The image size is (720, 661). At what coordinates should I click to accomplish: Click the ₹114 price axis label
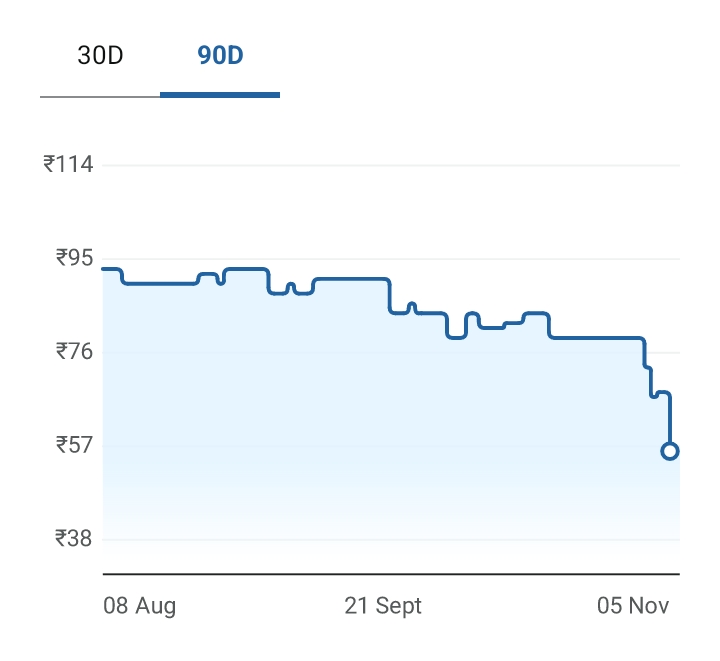point(68,164)
